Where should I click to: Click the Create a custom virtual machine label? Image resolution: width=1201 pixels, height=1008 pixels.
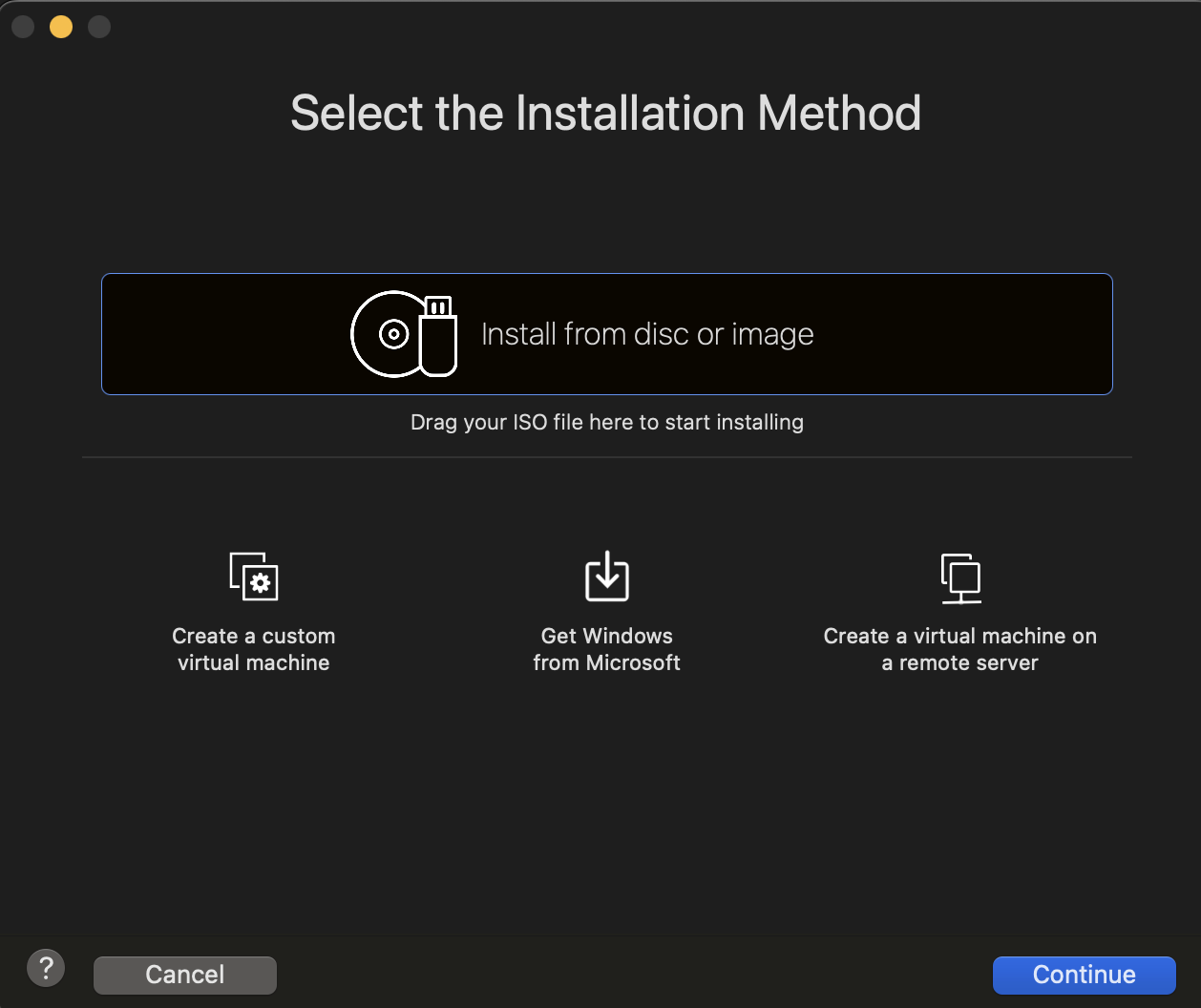click(253, 649)
